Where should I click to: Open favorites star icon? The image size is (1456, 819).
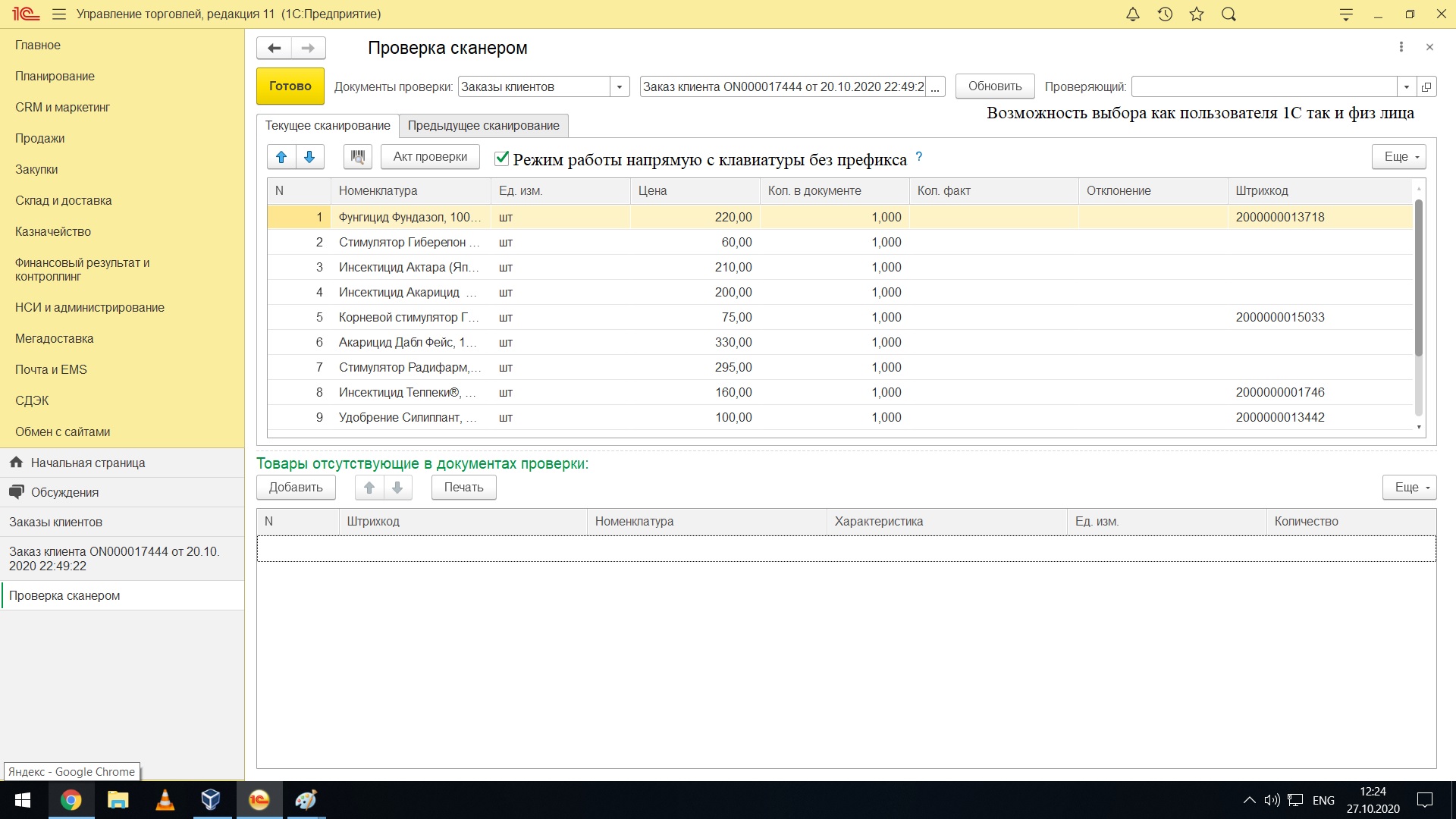1197,14
